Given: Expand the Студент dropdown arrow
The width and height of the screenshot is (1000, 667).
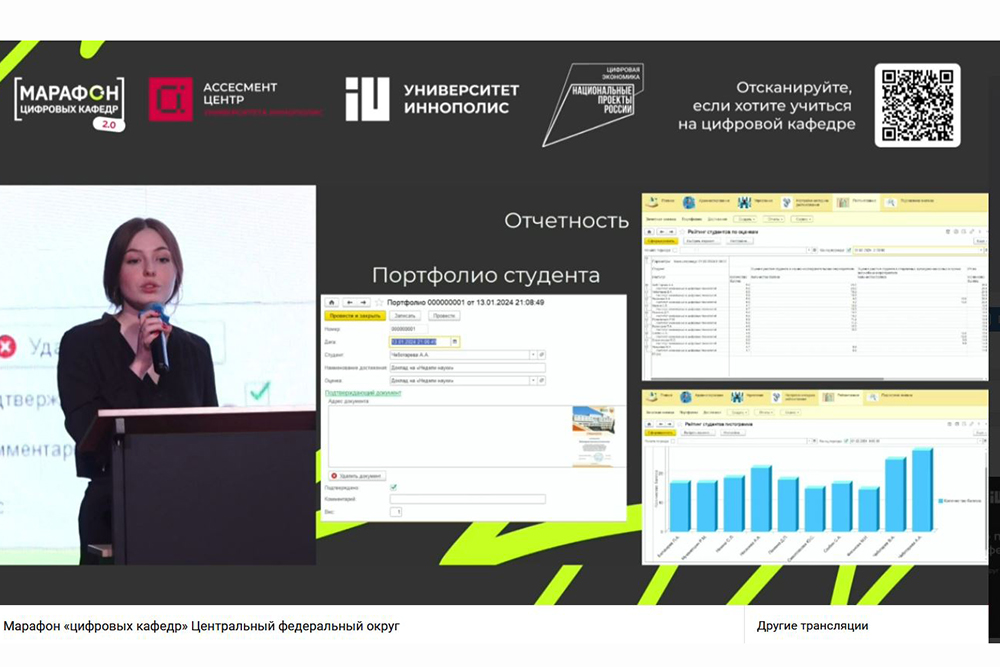Looking at the screenshot, I should [533, 354].
